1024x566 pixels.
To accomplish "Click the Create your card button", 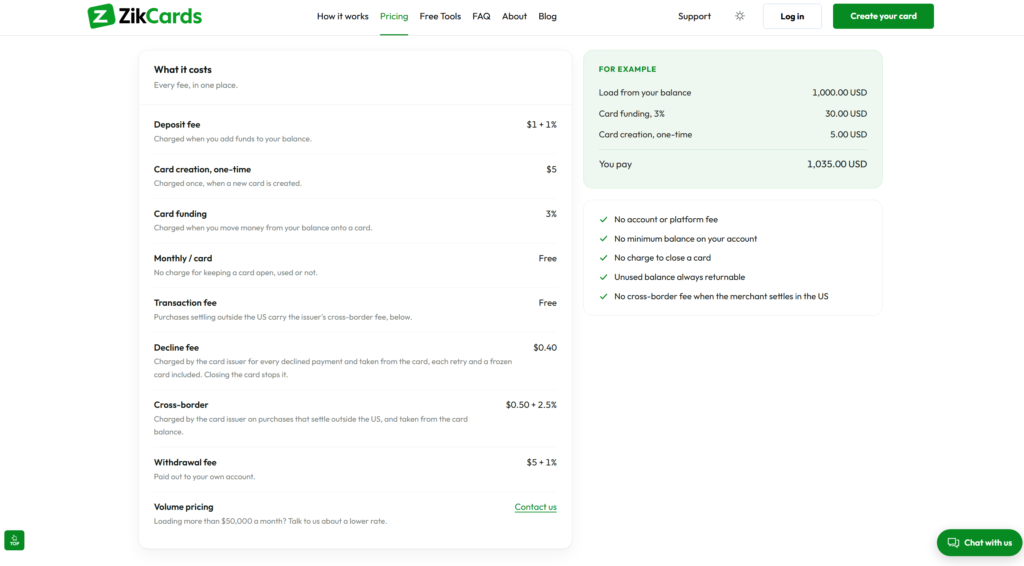I will click(883, 16).
